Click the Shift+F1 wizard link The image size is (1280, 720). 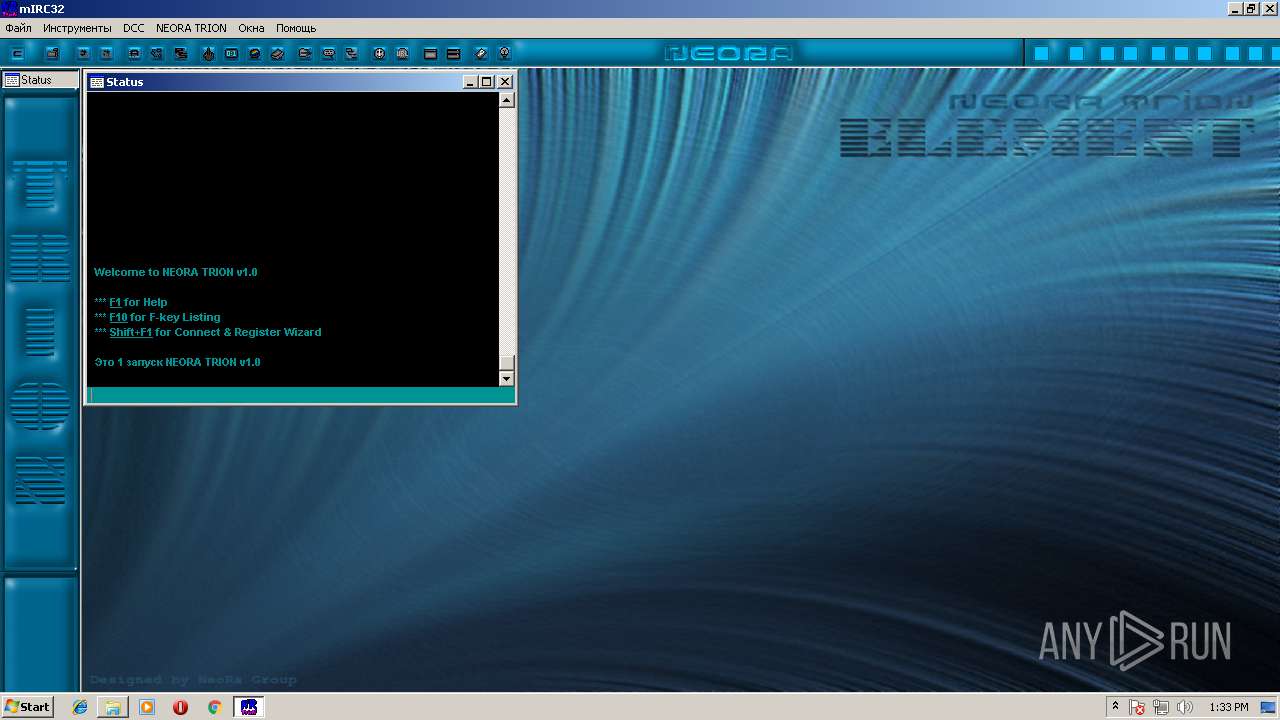(131, 332)
